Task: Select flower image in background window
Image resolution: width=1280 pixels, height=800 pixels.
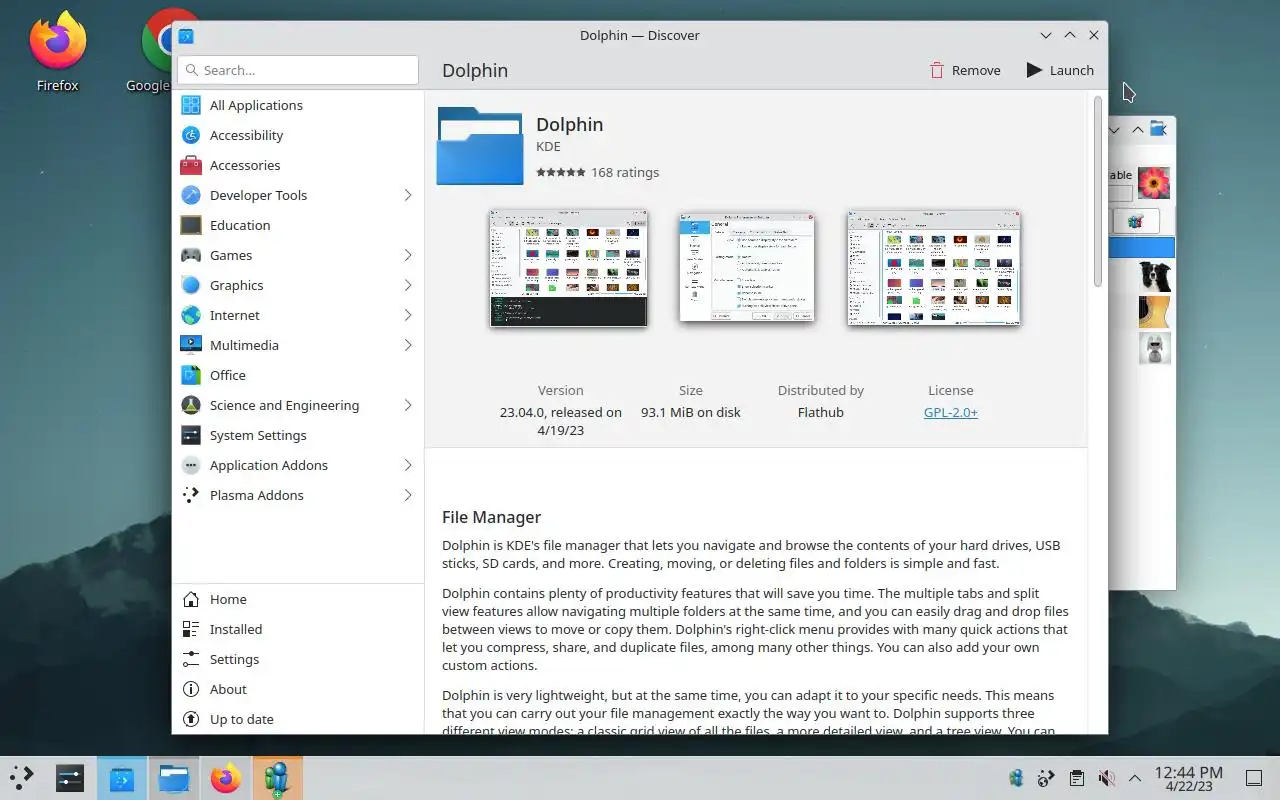Action: (1154, 183)
